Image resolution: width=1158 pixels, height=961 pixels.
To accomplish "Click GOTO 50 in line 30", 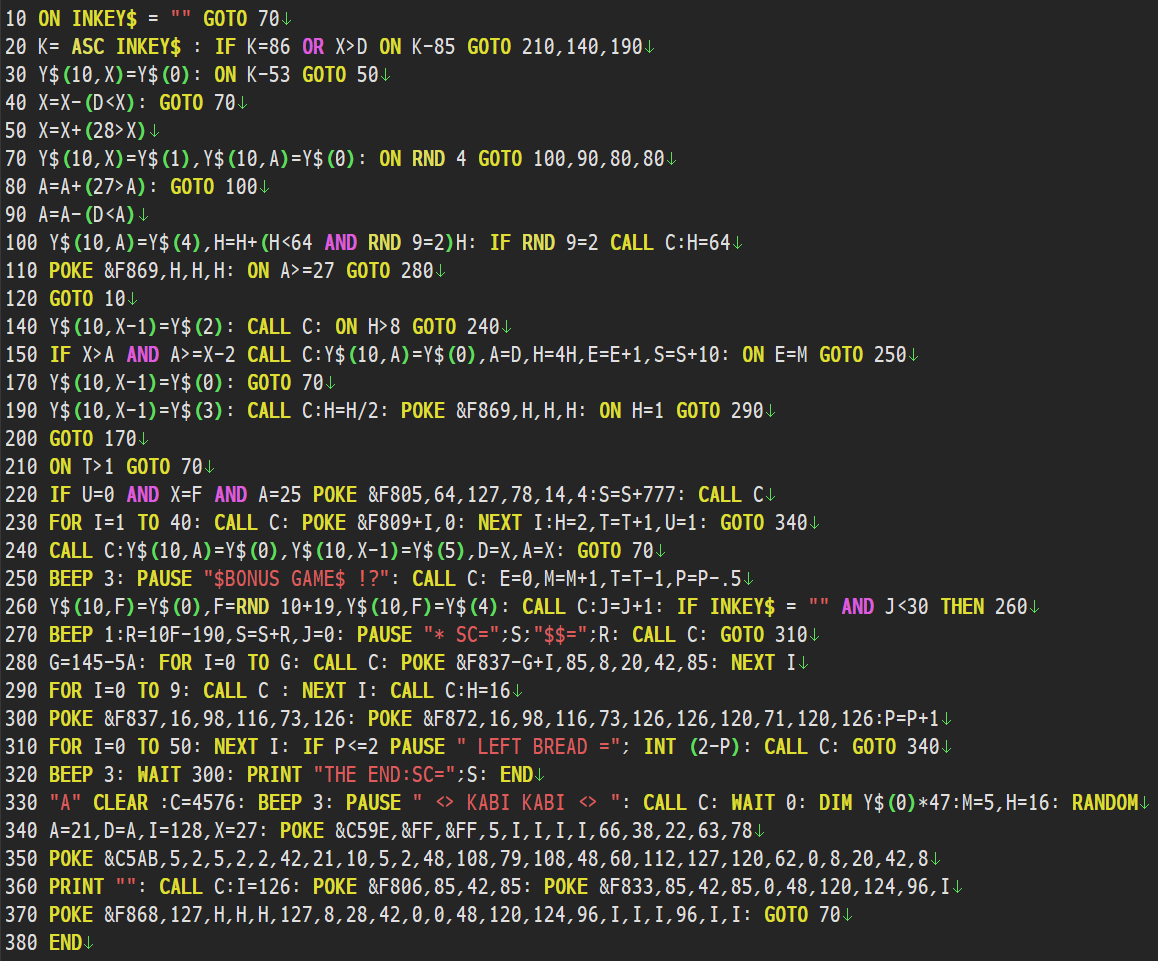I will (340, 75).
